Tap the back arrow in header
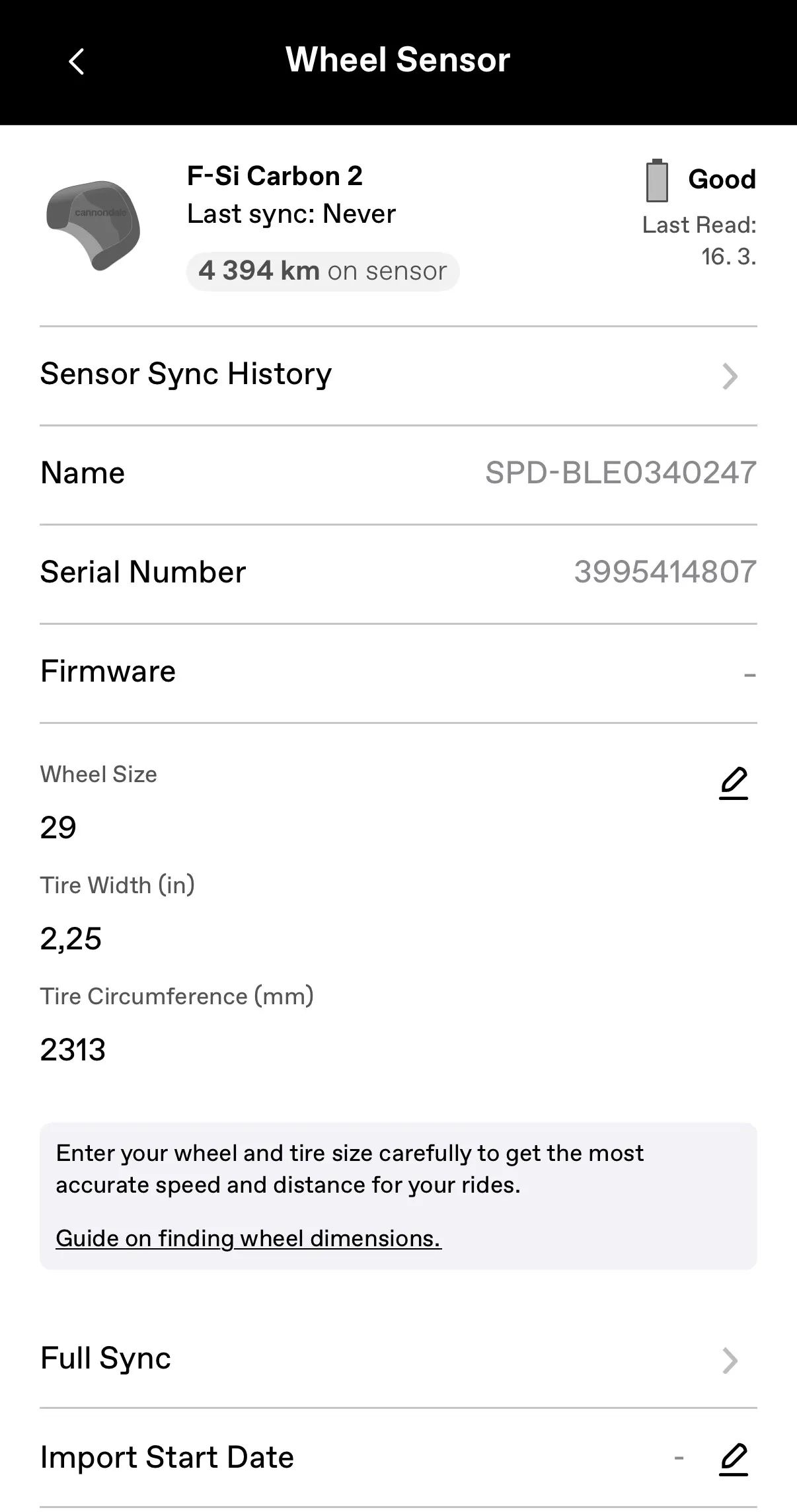The height and width of the screenshot is (1512, 797). pyautogui.click(x=77, y=62)
